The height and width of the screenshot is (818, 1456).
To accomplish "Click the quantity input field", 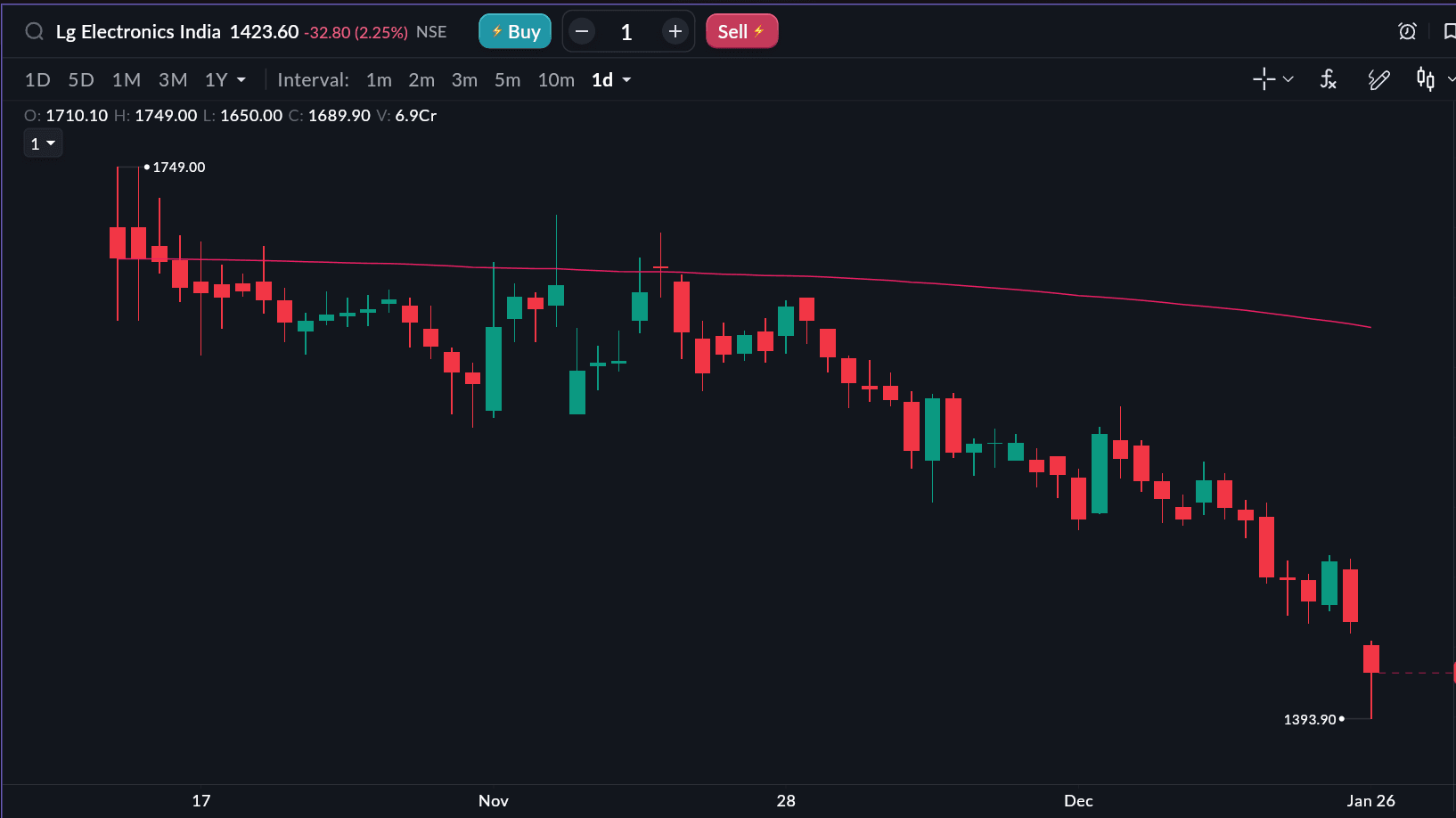I will click(x=627, y=32).
